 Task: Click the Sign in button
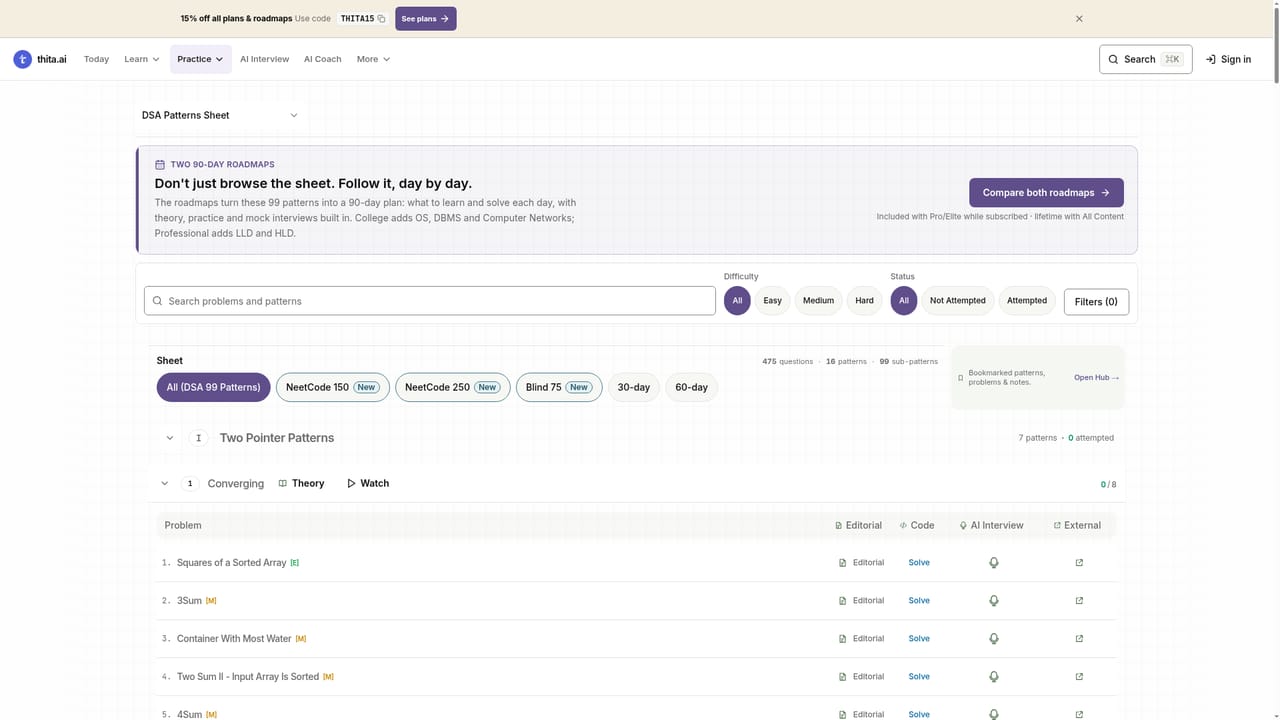click(x=1228, y=59)
